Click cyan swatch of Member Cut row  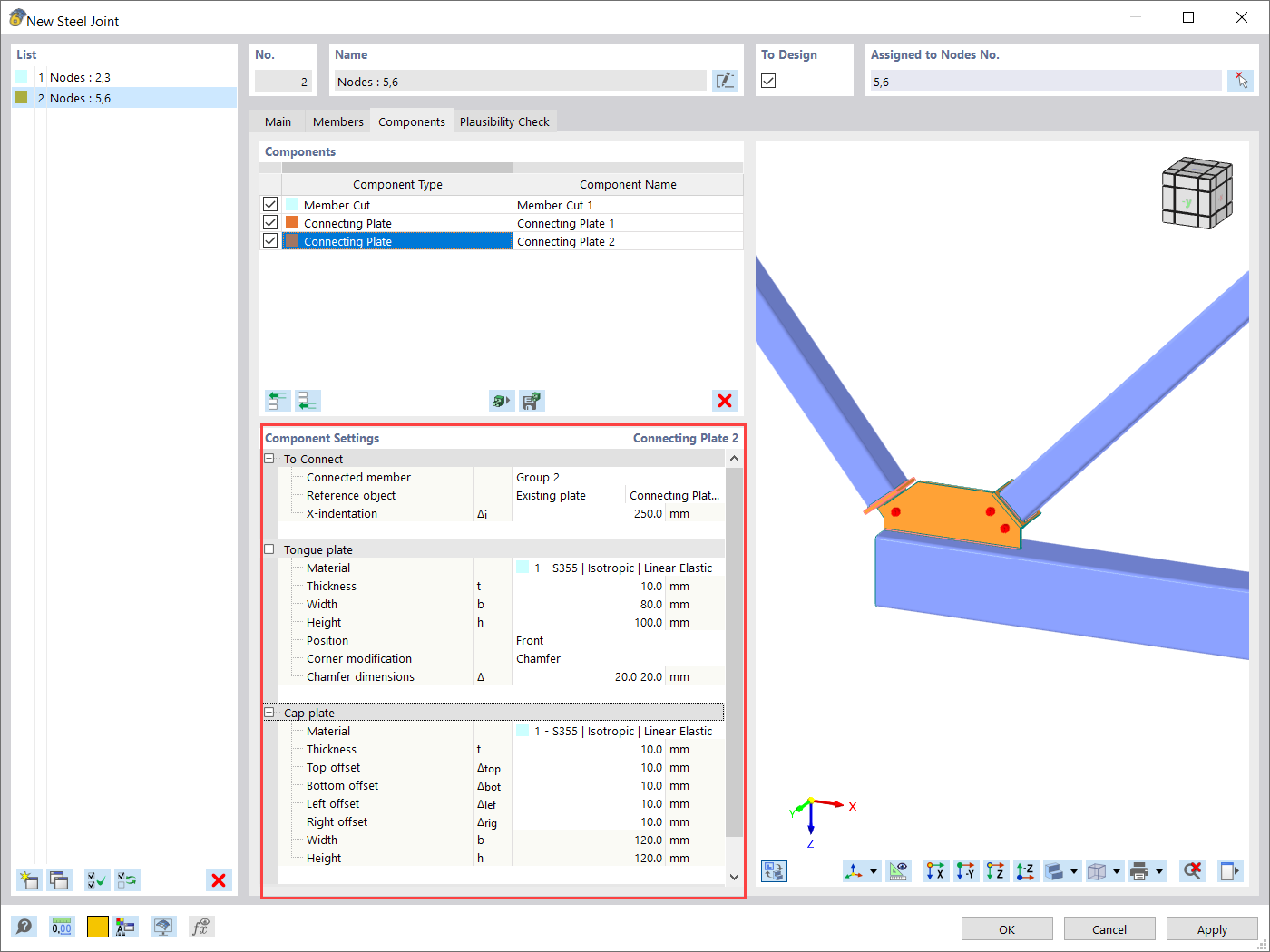[x=292, y=204]
